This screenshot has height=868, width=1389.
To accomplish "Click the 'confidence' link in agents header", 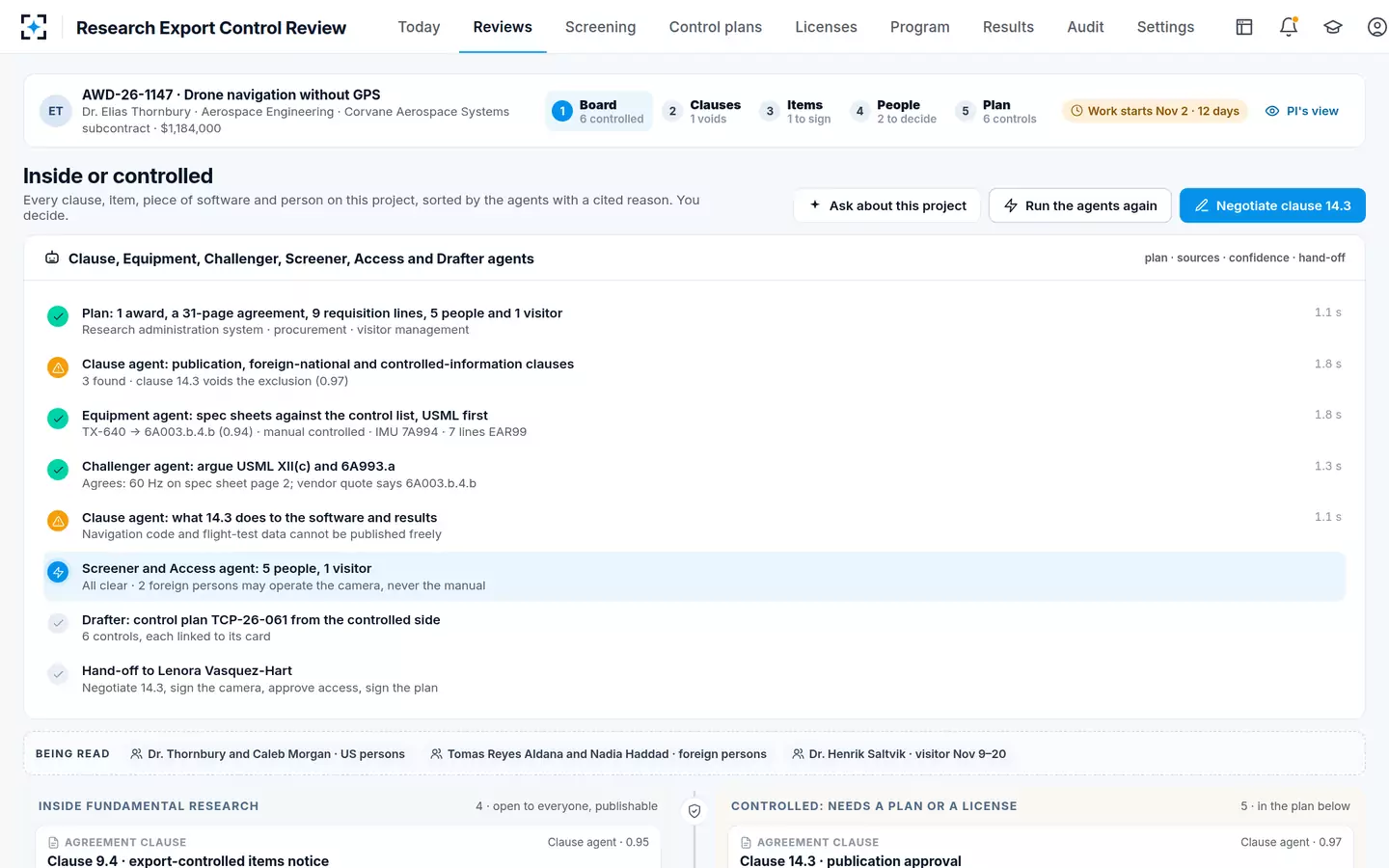I will [1259, 258].
